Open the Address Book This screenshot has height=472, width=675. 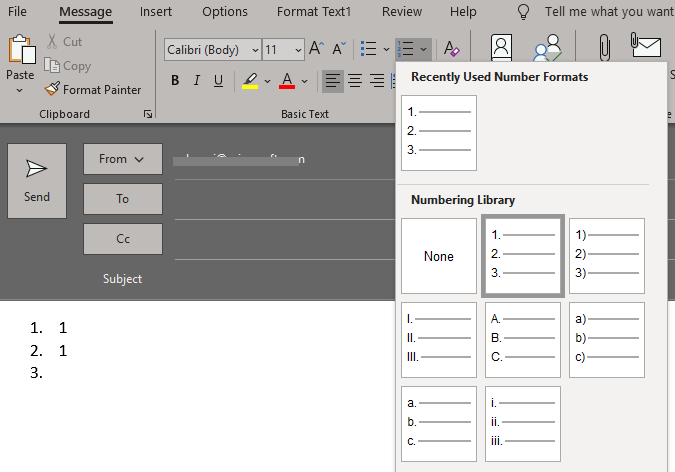(x=501, y=47)
